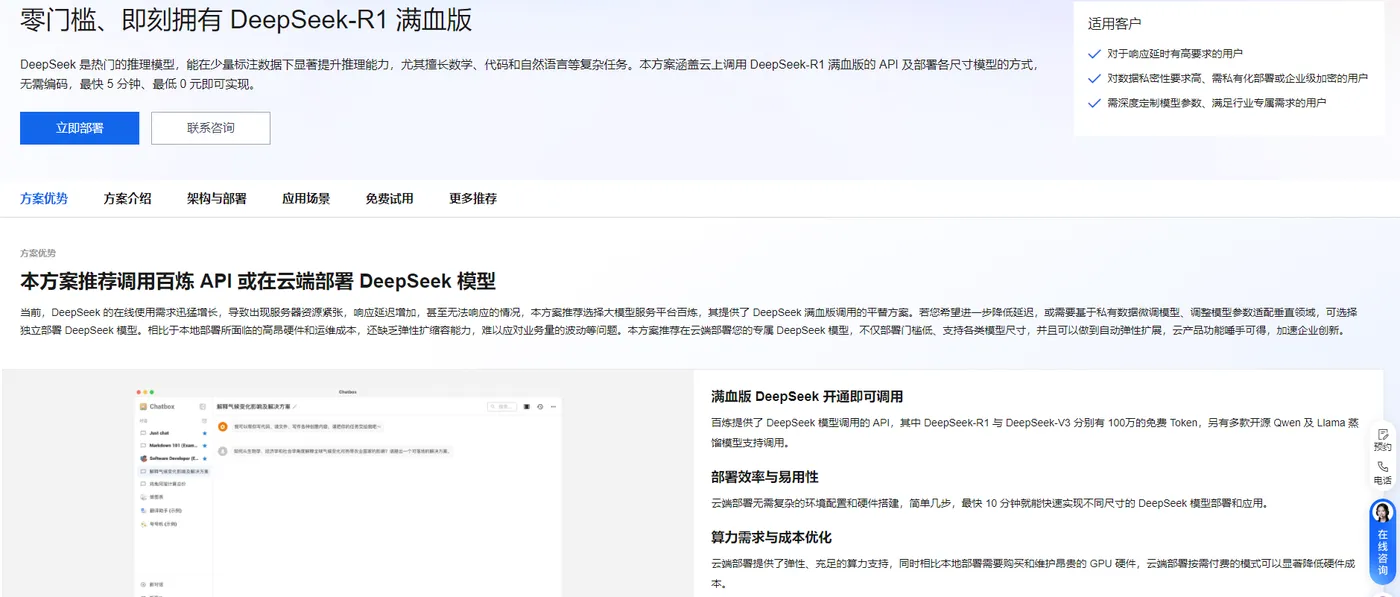The image size is (1400, 597).
Task: Click checkmark beside 对于响应延时有高要求的用户
Action: (1094, 53)
